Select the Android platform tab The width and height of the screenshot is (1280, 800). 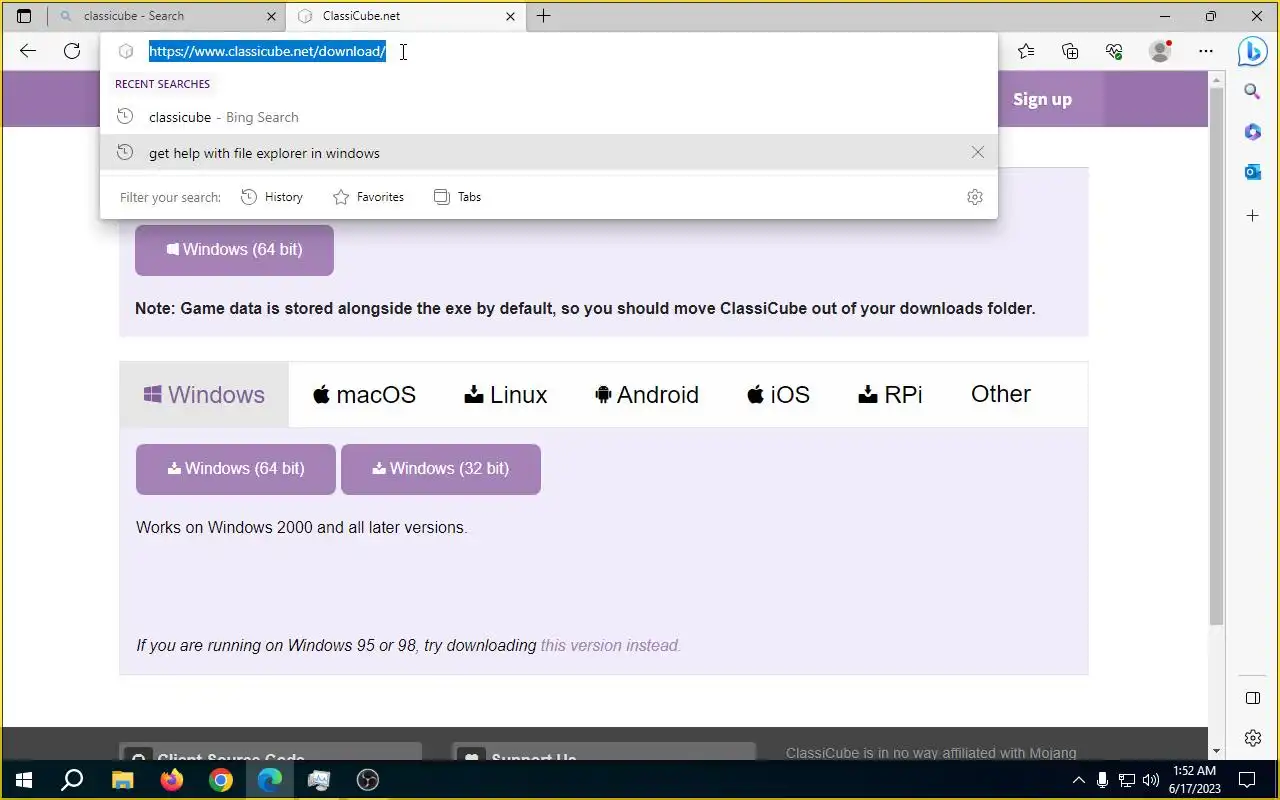click(x=647, y=394)
